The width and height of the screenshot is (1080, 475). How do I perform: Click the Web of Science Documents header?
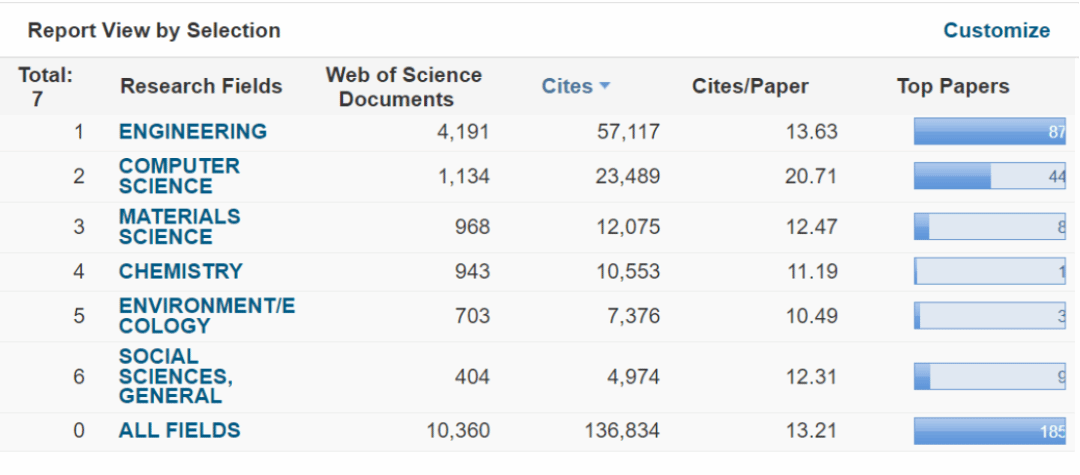[x=403, y=87]
